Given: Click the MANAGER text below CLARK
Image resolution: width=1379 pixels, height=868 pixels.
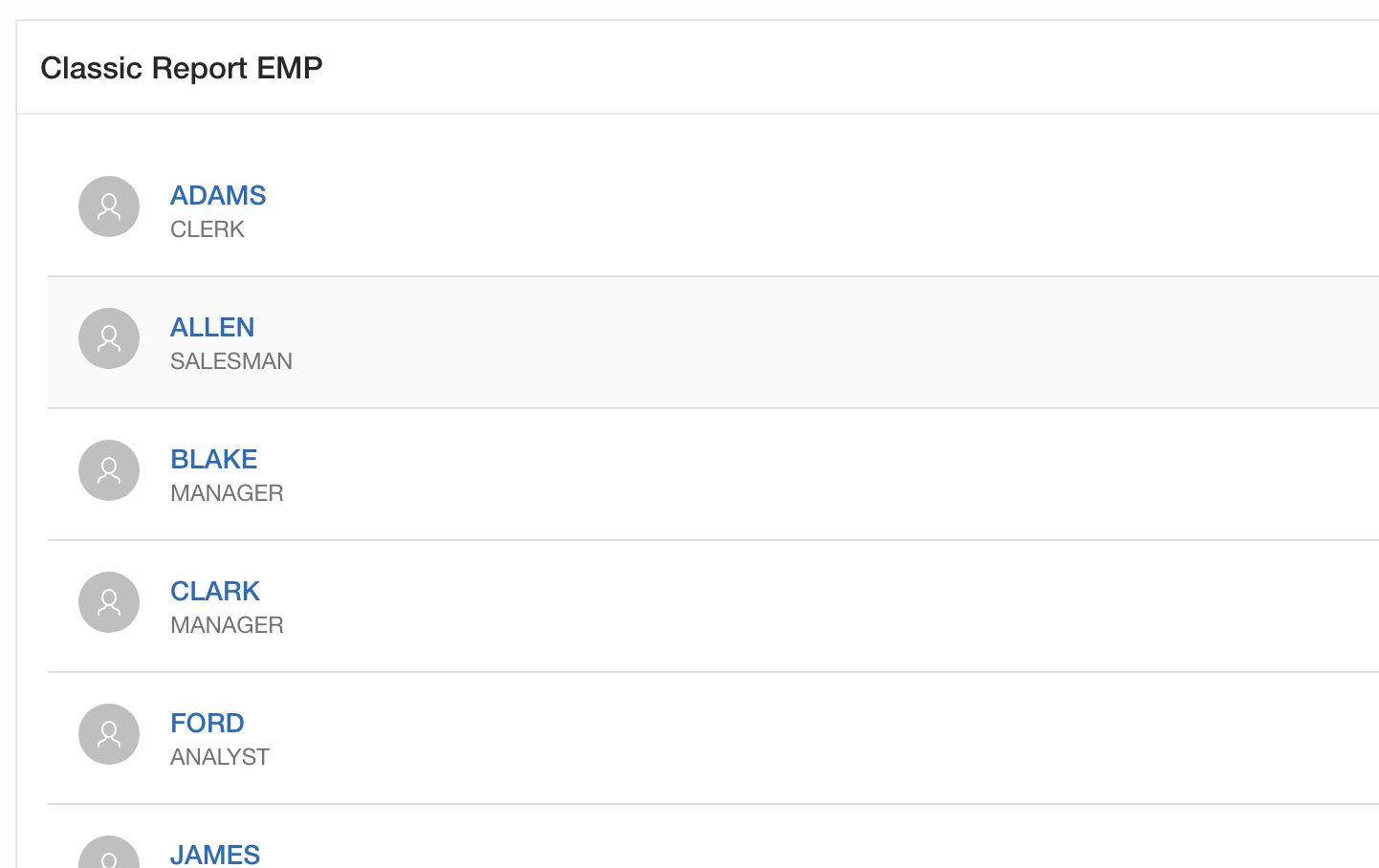Looking at the screenshot, I should pos(227,625).
